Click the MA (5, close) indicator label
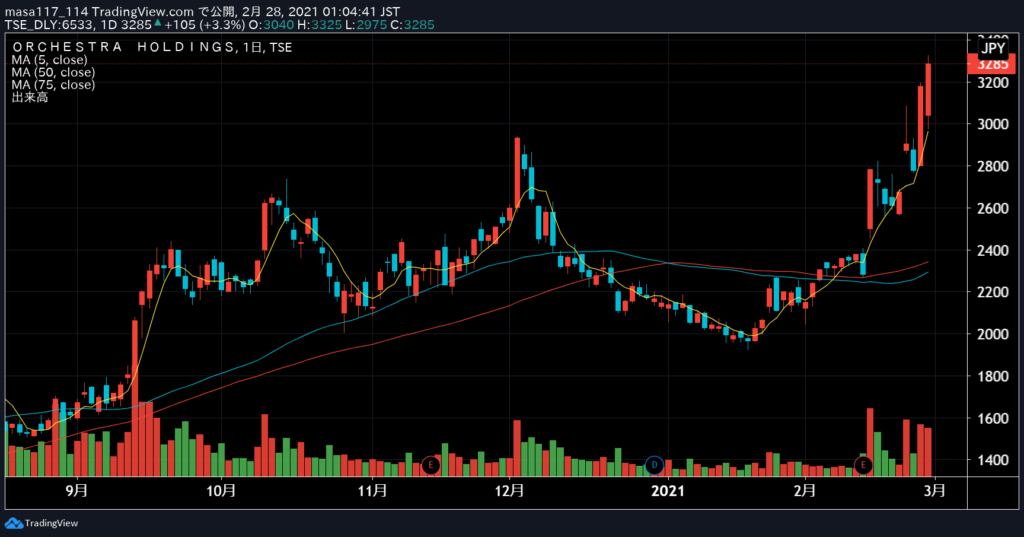 pos(49,59)
